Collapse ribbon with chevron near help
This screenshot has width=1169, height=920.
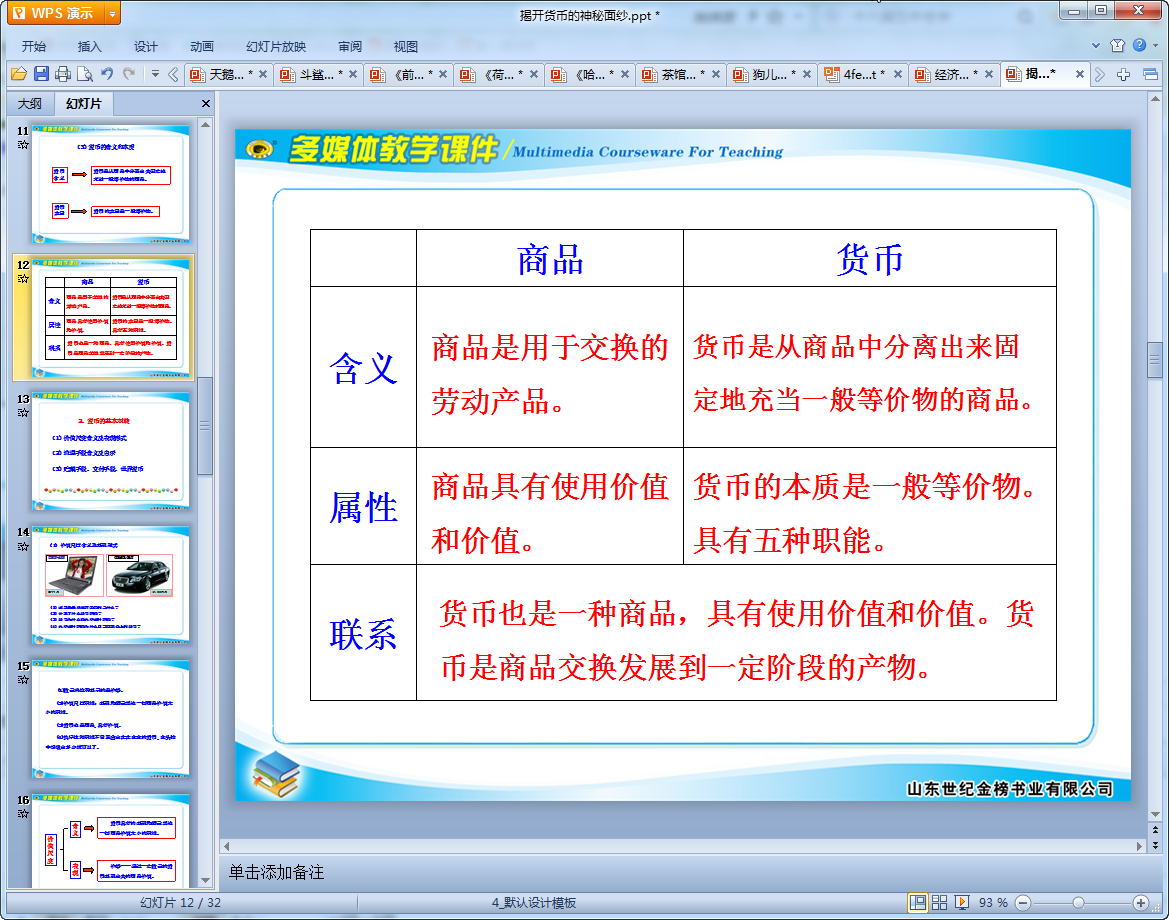point(1096,45)
